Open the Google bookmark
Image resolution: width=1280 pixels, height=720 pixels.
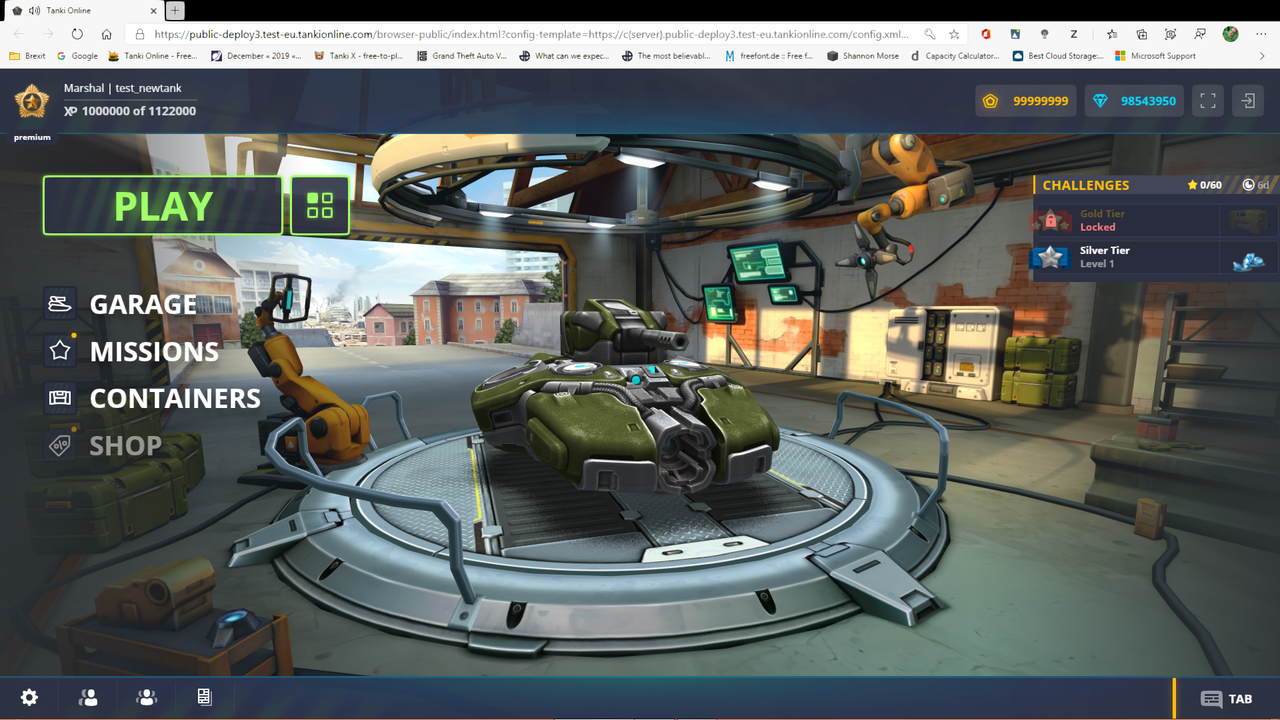(78, 56)
